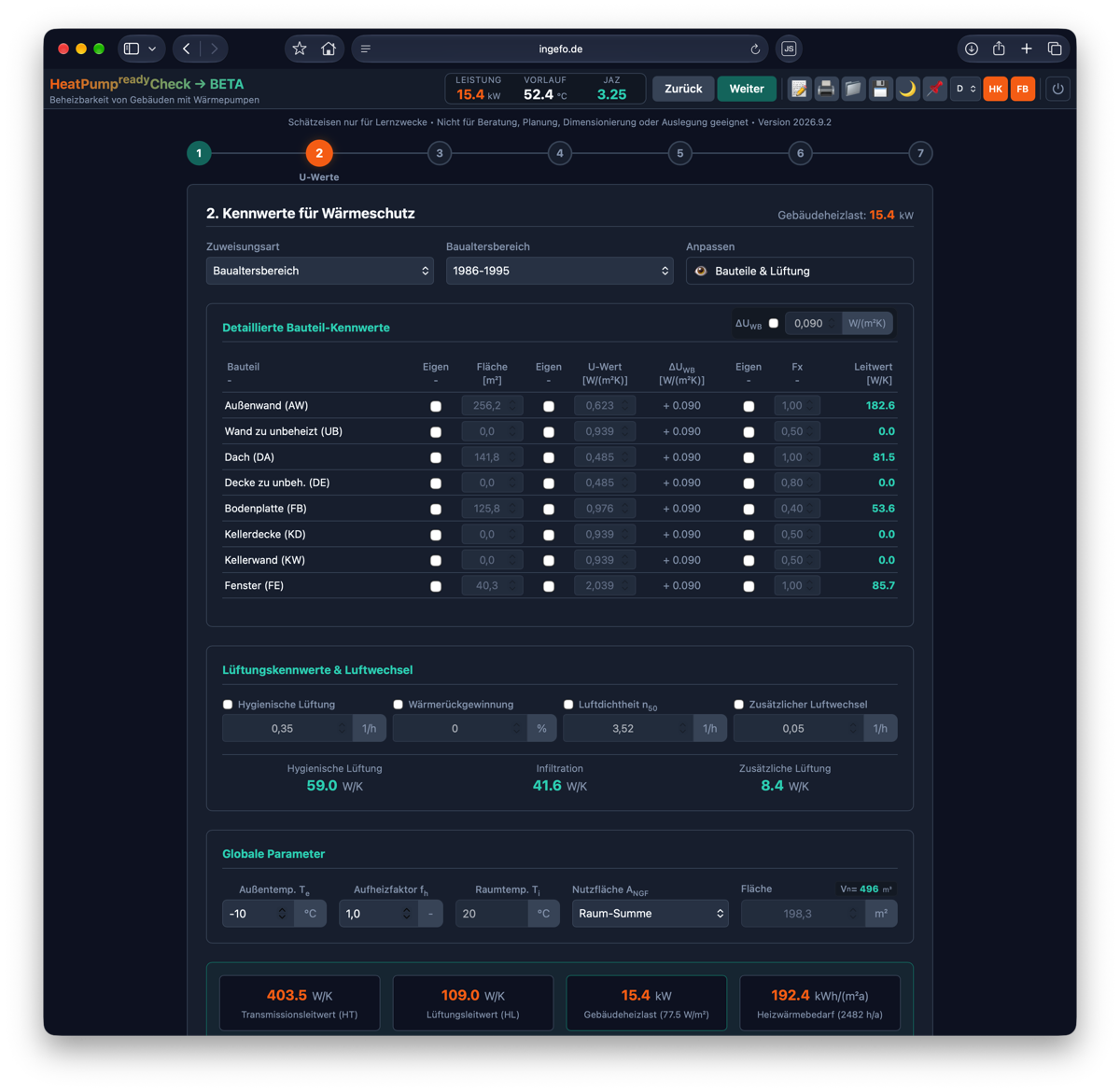Toggle dark mode with moon icon
The height and width of the screenshot is (1092, 1120).
click(907, 89)
